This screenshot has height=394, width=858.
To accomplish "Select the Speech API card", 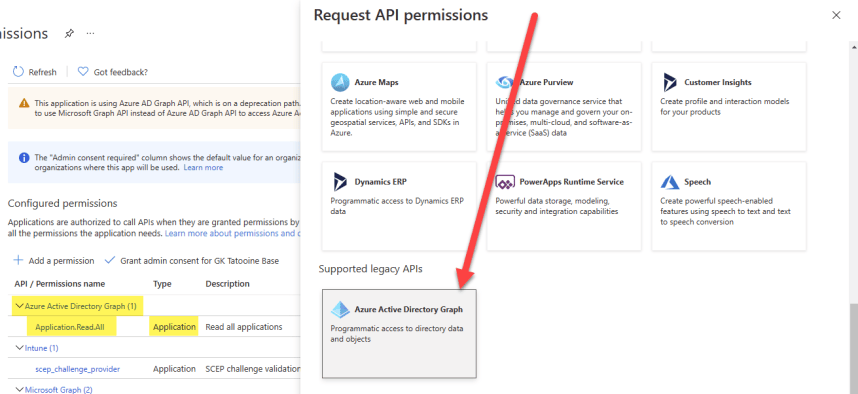I will coord(729,206).
